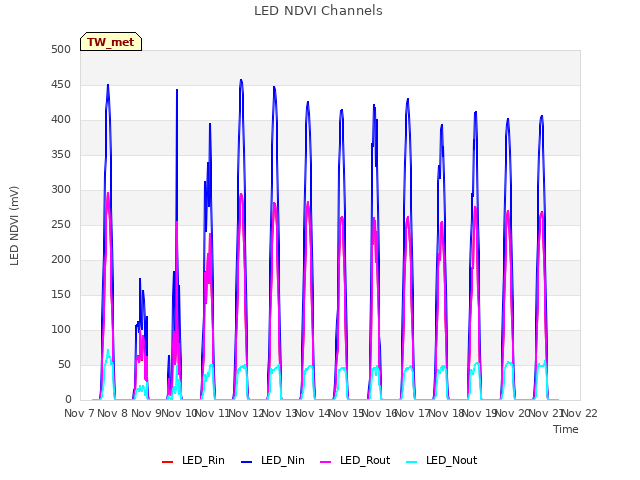
Task: Click the Nov 8 x-axis tick label
Action: click(113, 413)
